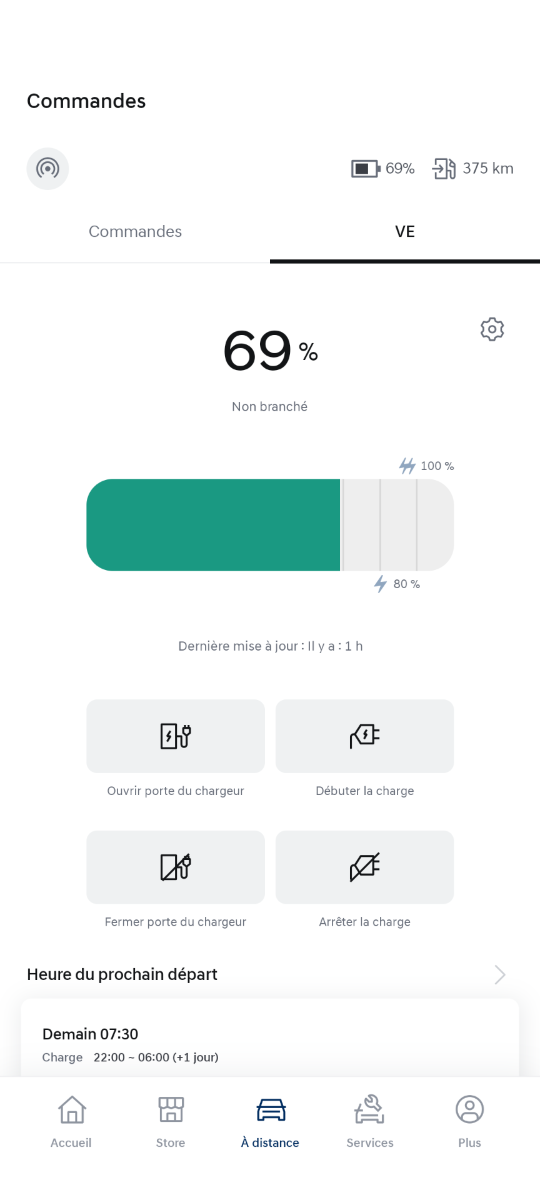Close the charger door
The height and width of the screenshot is (1200, 540).
(176, 867)
